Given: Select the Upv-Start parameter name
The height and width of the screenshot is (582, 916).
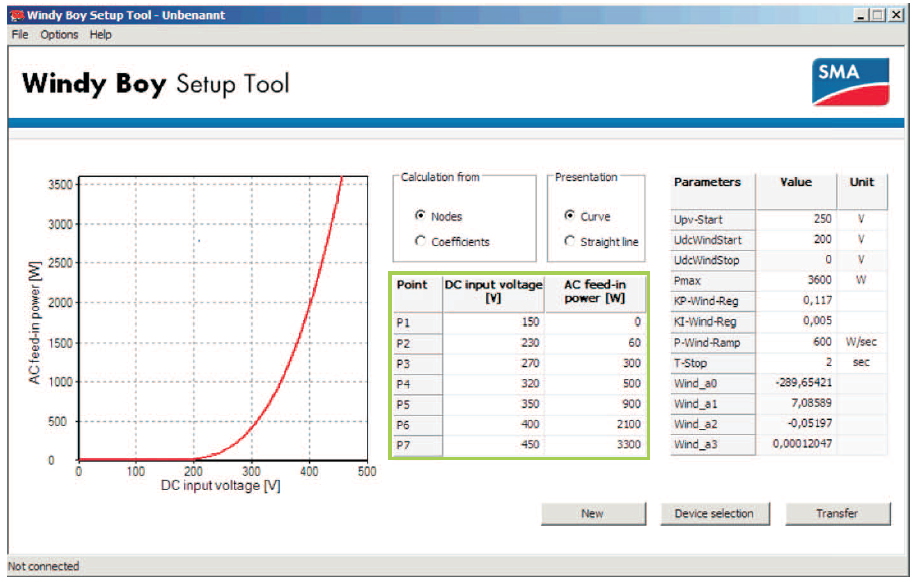Looking at the screenshot, I should pyautogui.click(x=713, y=219).
